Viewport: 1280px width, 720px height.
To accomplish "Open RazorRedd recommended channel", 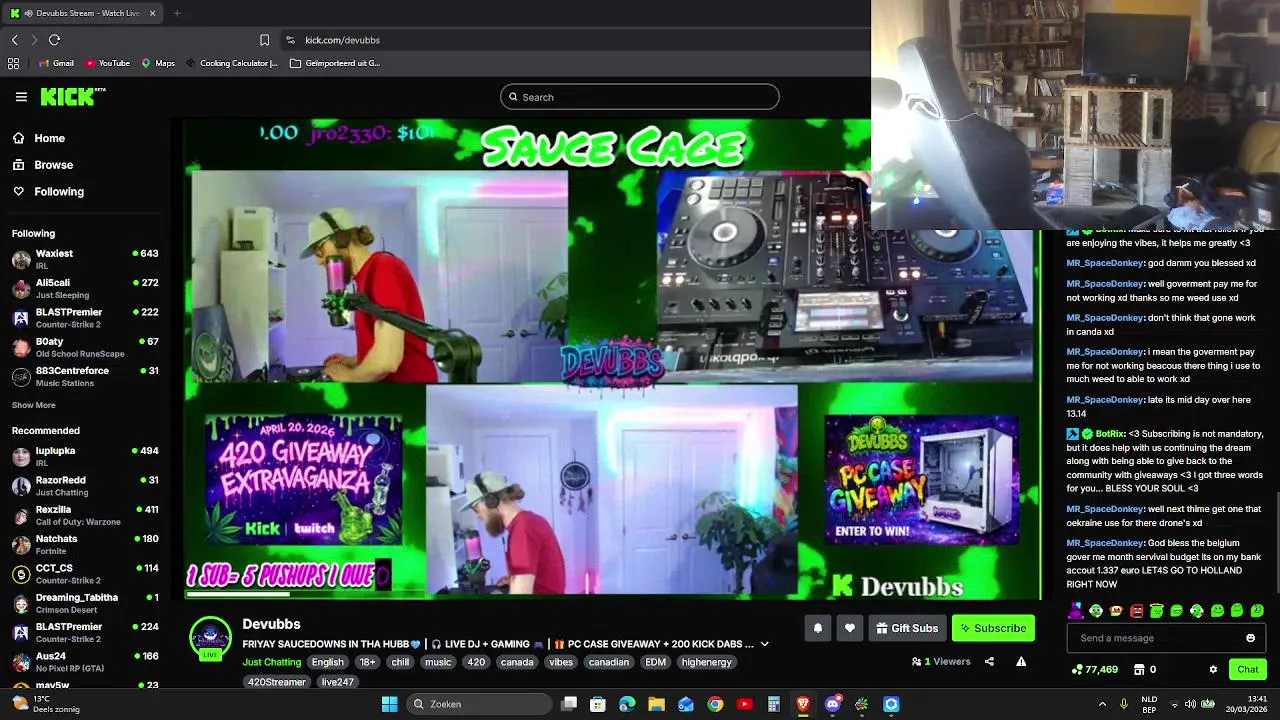I will tap(85, 485).
